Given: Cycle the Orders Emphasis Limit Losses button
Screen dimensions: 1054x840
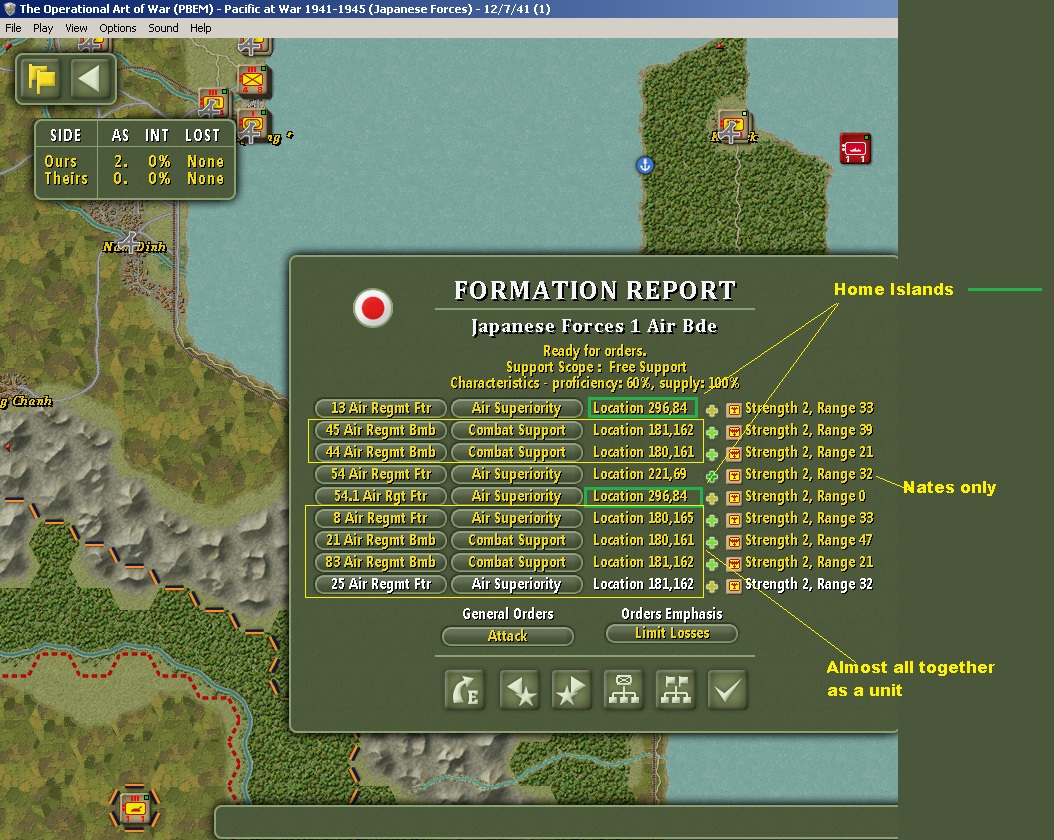Looking at the screenshot, I should point(672,633).
